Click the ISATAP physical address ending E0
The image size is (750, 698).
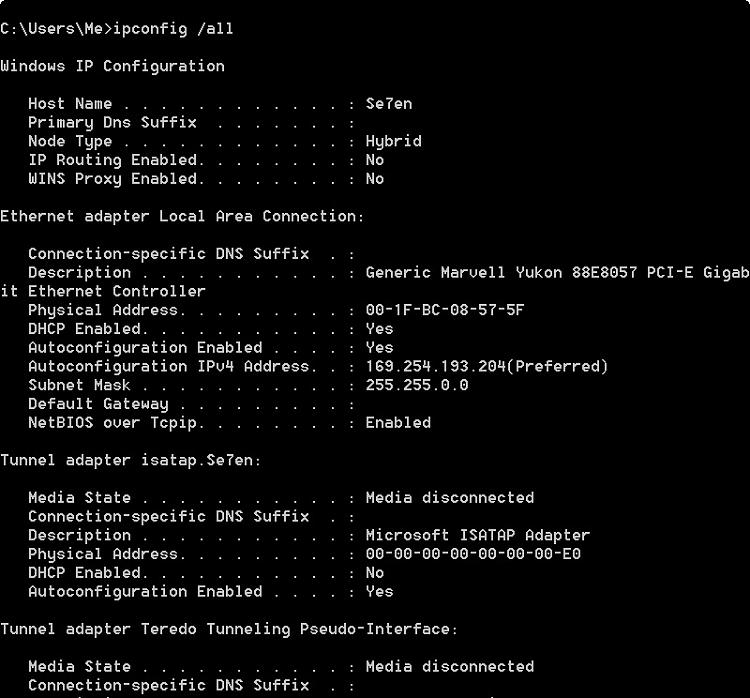[x=473, y=554]
